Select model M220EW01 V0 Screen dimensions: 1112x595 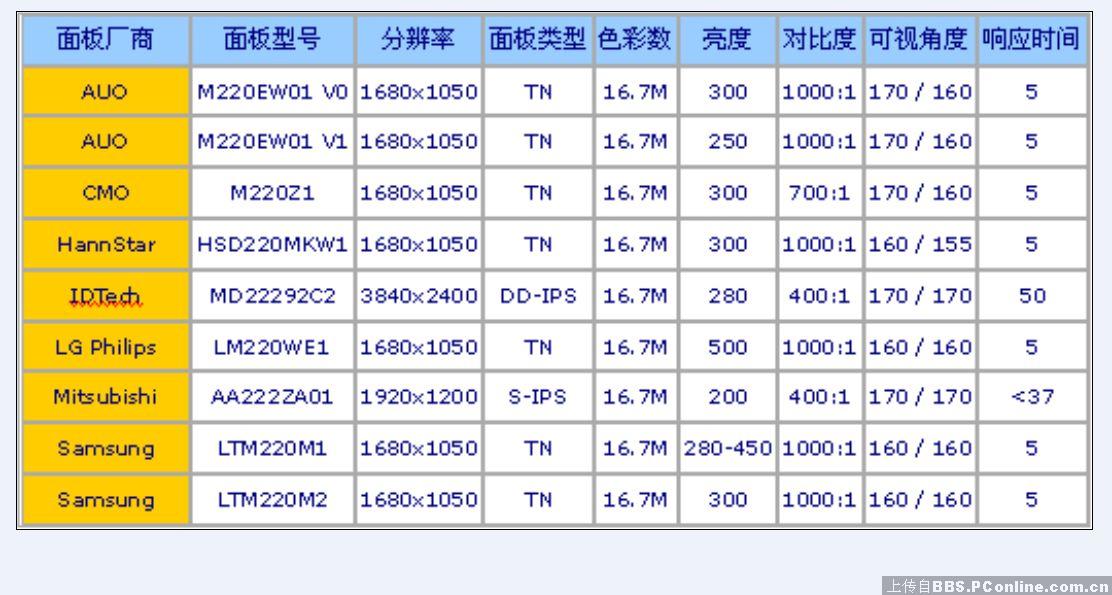272,91
